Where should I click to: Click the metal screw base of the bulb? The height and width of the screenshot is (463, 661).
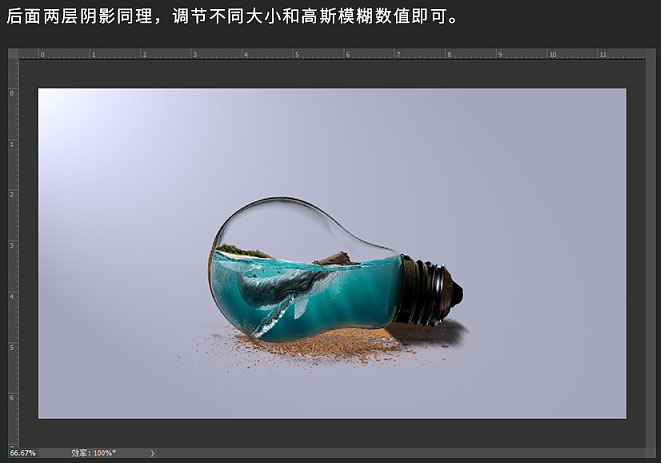coord(430,291)
